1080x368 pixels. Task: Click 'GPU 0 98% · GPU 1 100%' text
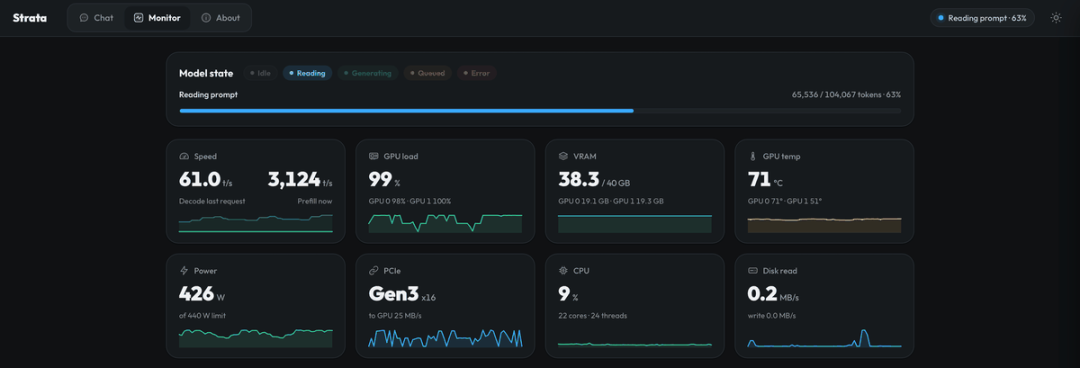point(410,201)
